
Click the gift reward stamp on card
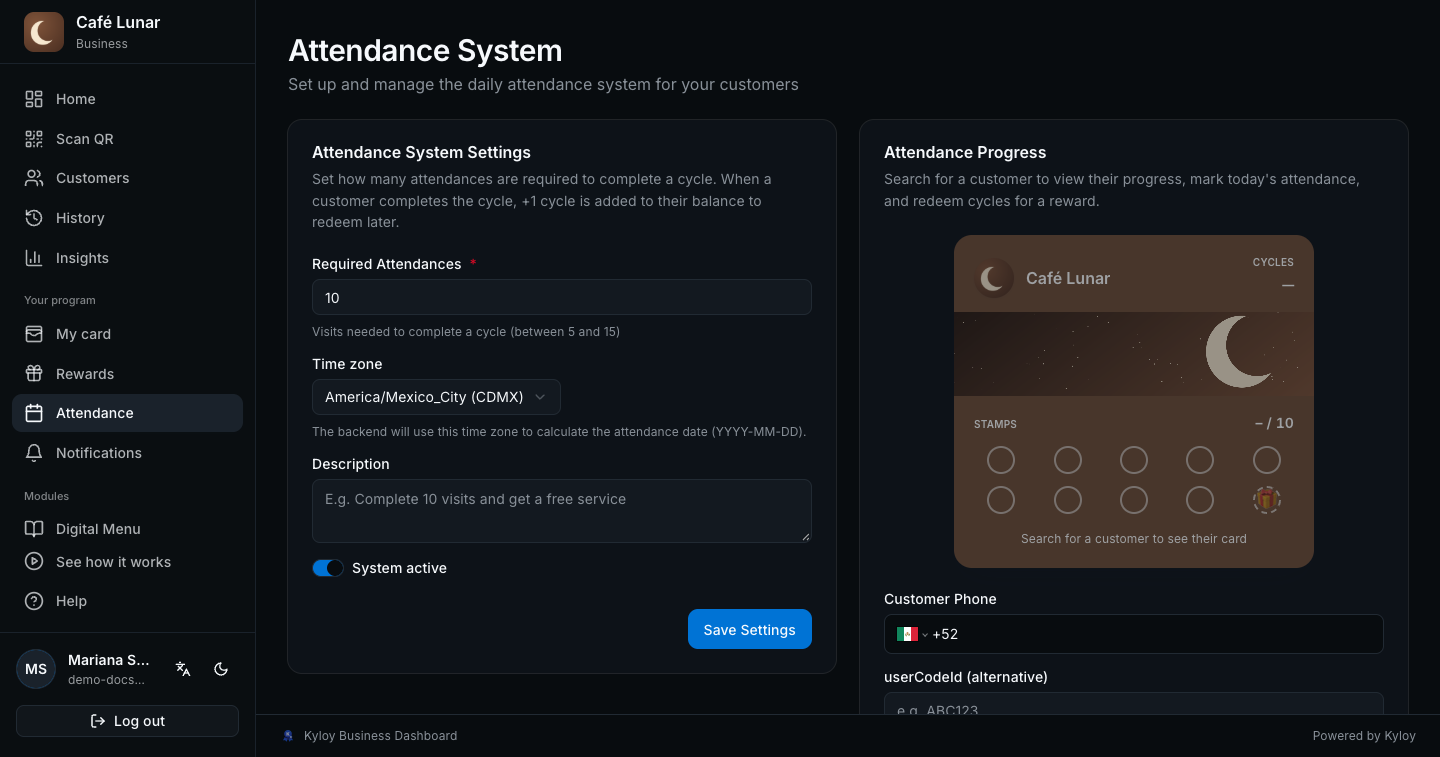coord(1267,500)
